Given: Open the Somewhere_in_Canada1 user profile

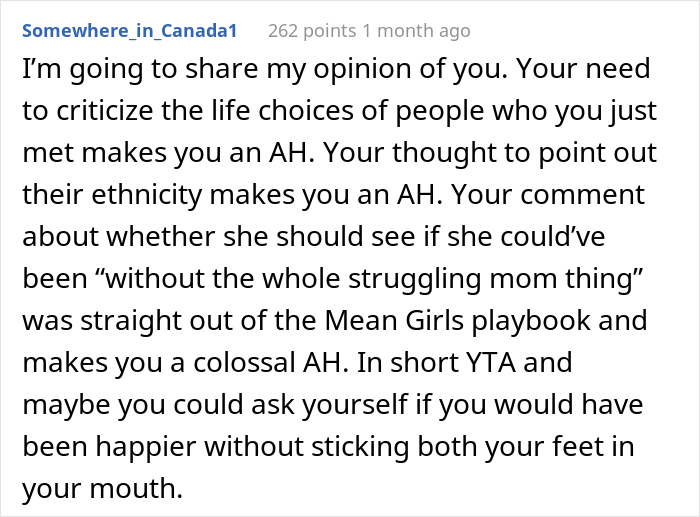Looking at the screenshot, I should pyautogui.click(x=130, y=31).
